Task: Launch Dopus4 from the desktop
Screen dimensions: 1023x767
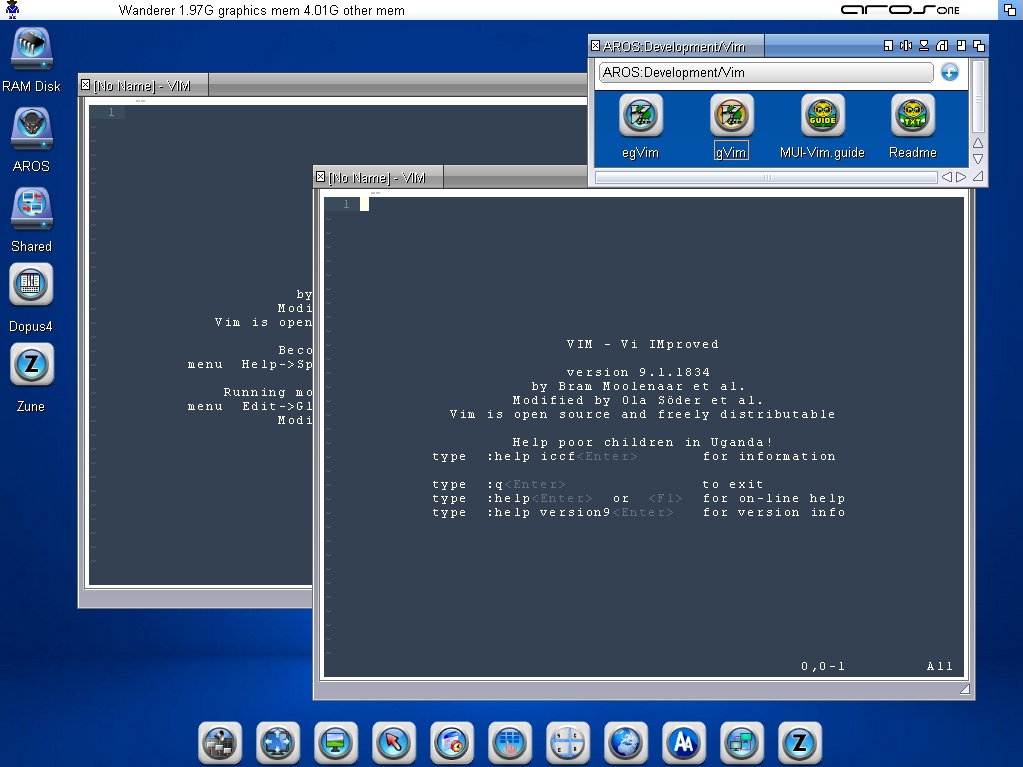Action: click(31, 287)
